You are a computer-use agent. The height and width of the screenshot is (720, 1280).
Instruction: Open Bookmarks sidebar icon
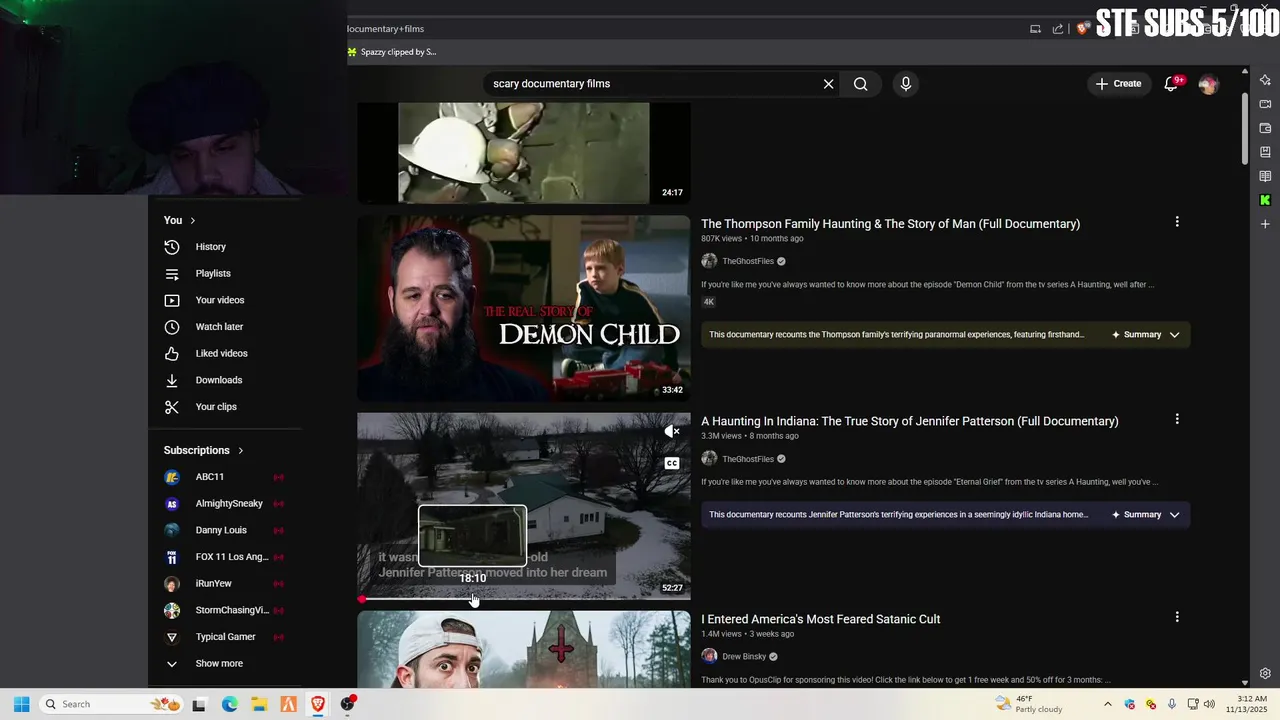(x=1265, y=152)
